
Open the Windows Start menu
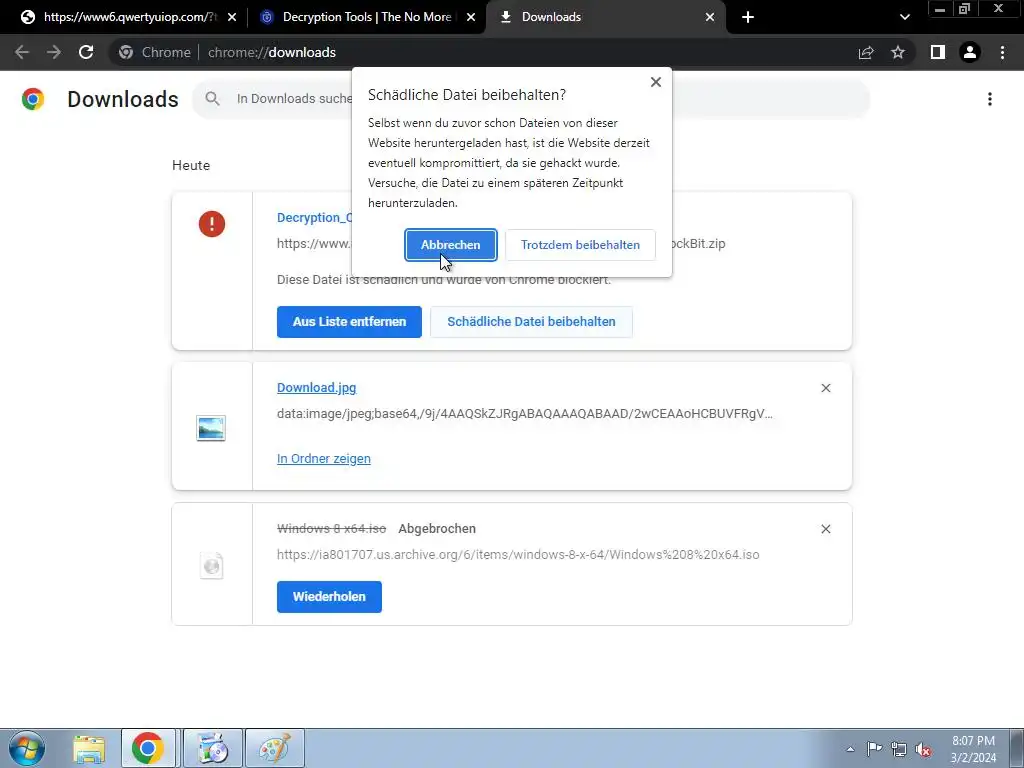[27, 748]
